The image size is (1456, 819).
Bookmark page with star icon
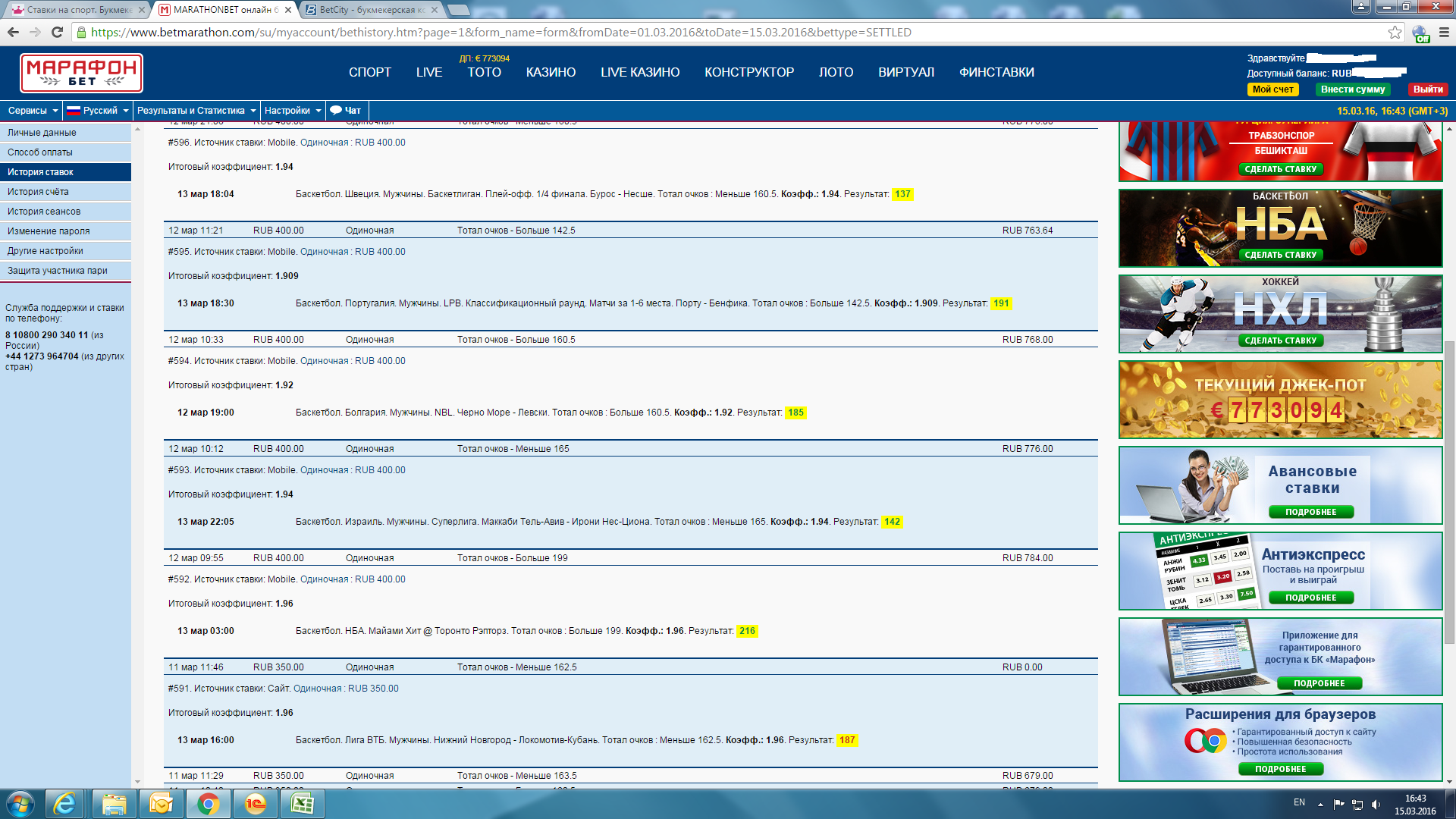pos(1395,32)
